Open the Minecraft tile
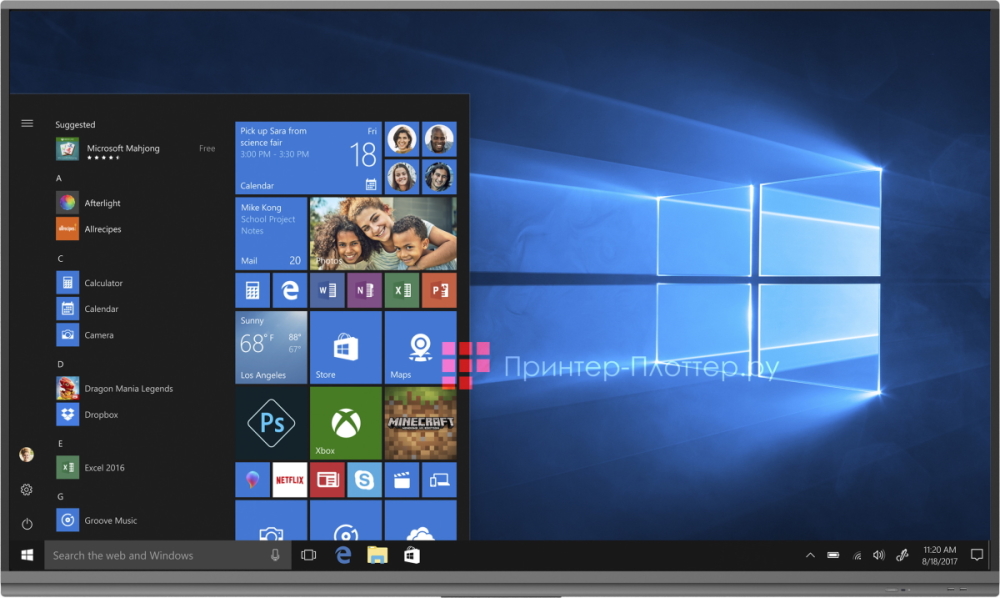Image resolution: width=1000 pixels, height=598 pixels. 420,423
